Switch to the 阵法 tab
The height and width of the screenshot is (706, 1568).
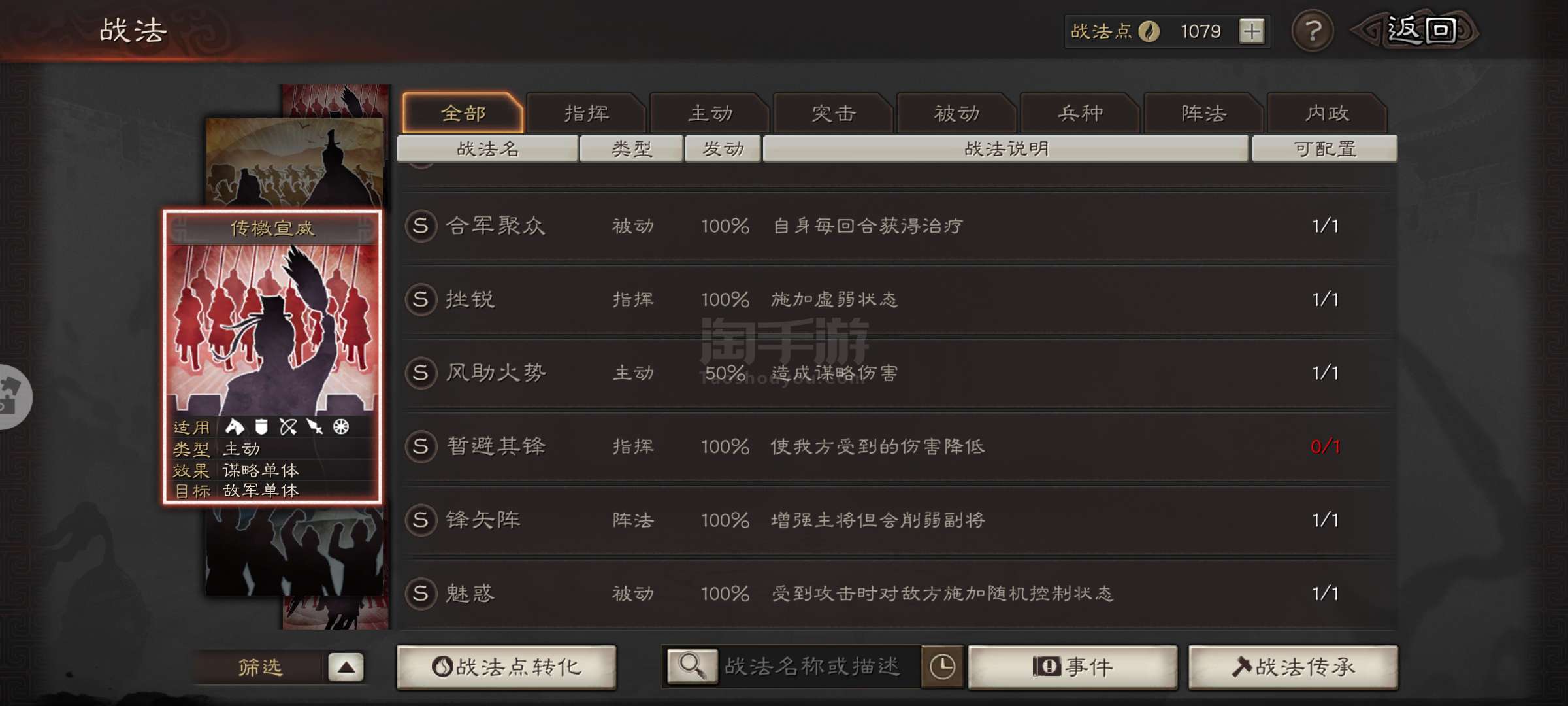1203,113
